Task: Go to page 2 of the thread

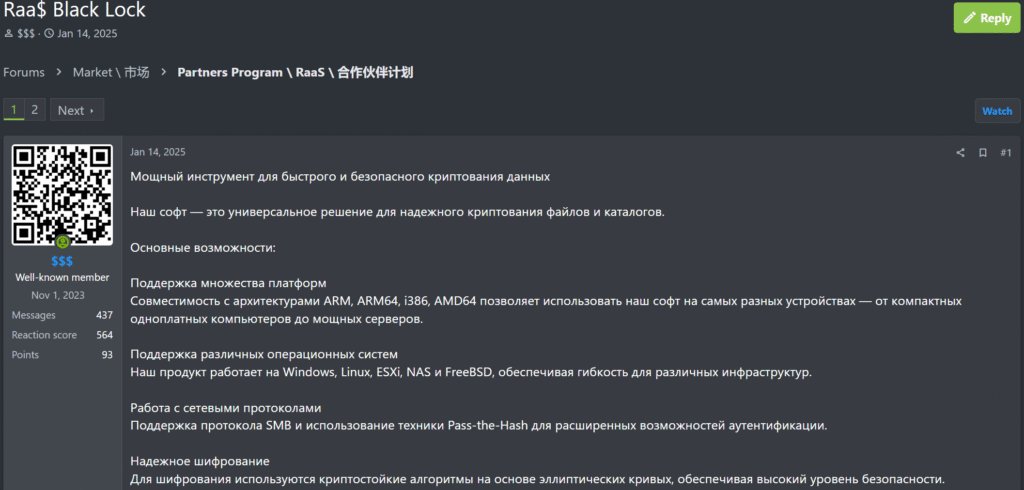Action: 35,110
